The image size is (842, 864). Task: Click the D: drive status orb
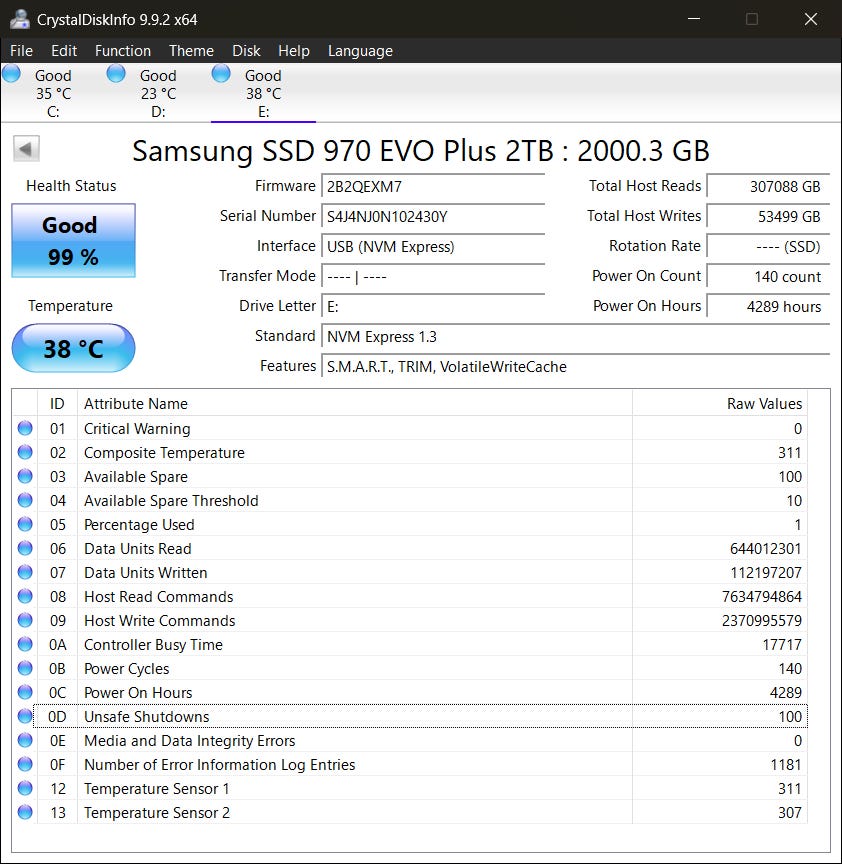(116, 73)
